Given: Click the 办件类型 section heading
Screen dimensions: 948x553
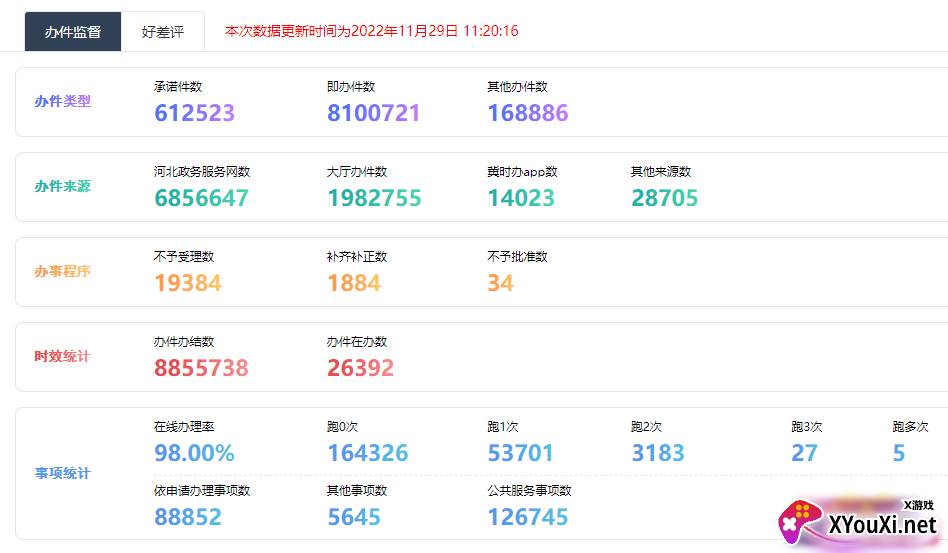Looking at the screenshot, I should tap(62, 101).
